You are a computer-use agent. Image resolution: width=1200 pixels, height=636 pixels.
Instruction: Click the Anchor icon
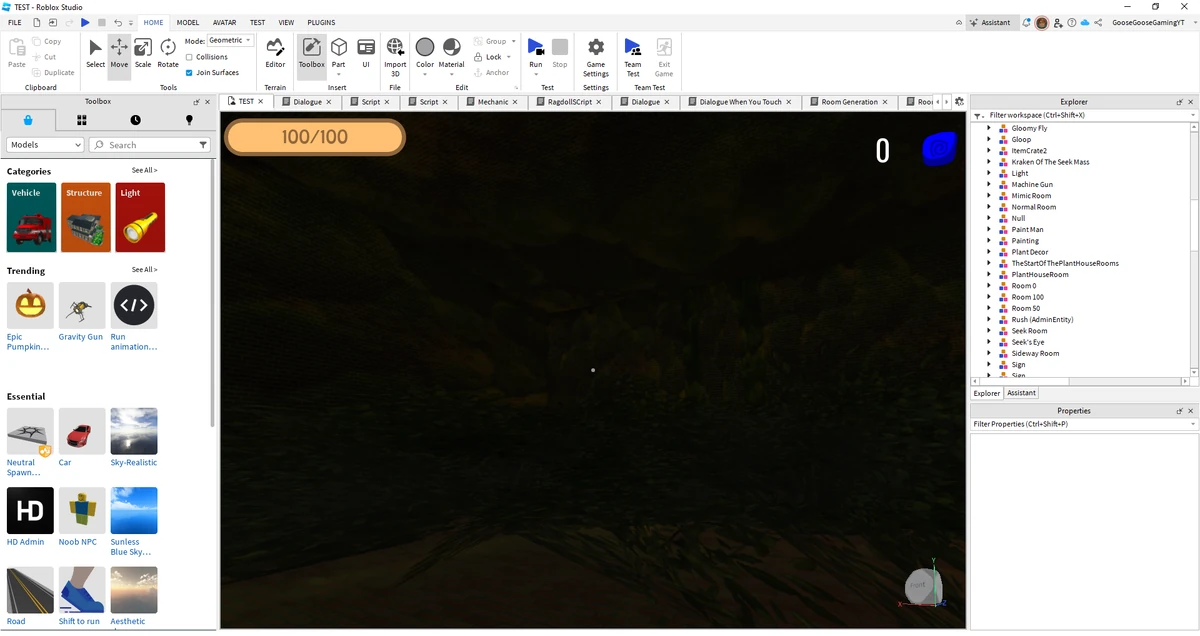pyautogui.click(x=478, y=71)
